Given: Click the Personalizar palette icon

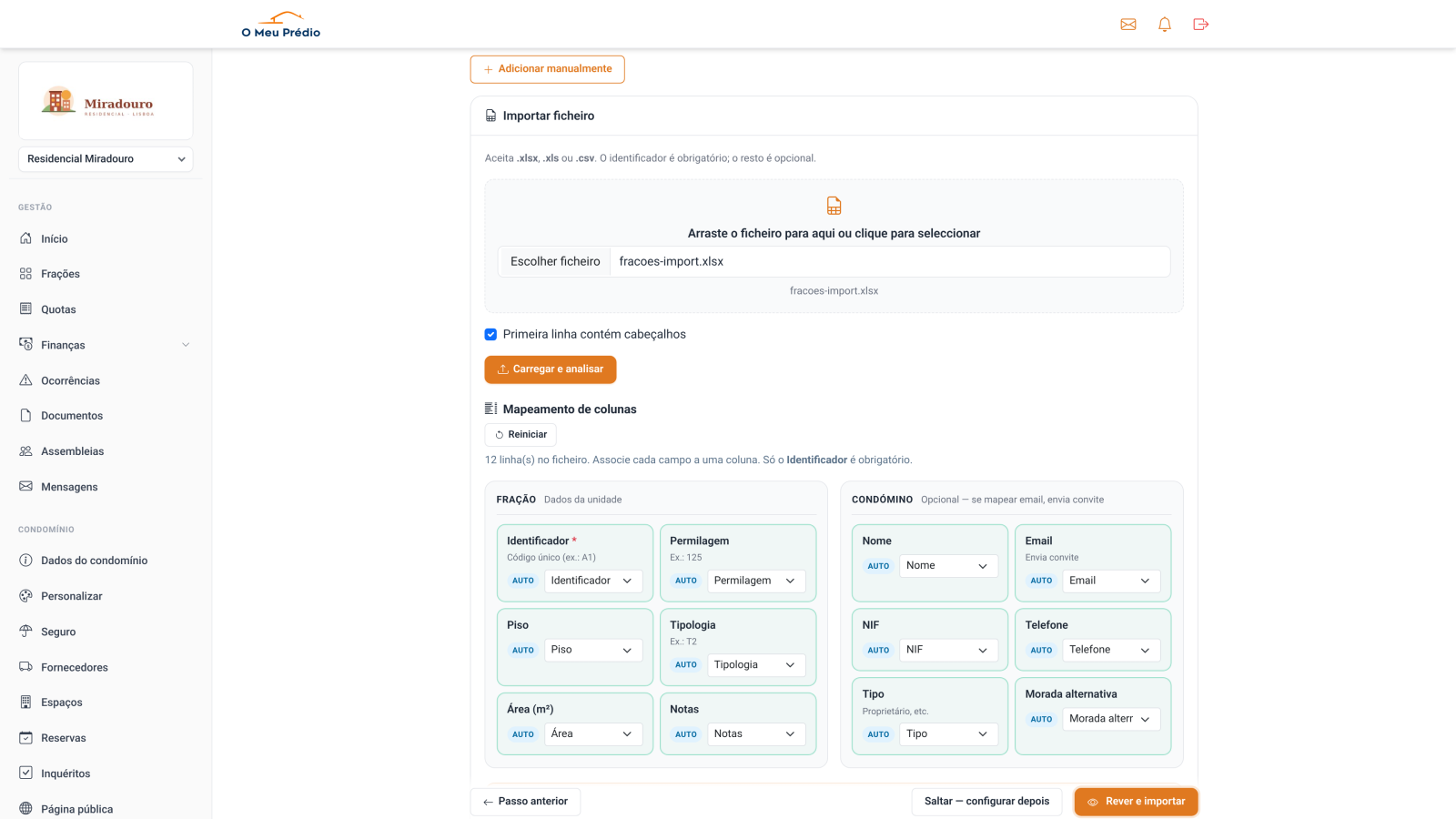Looking at the screenshot, I should (x=25, y=596).
